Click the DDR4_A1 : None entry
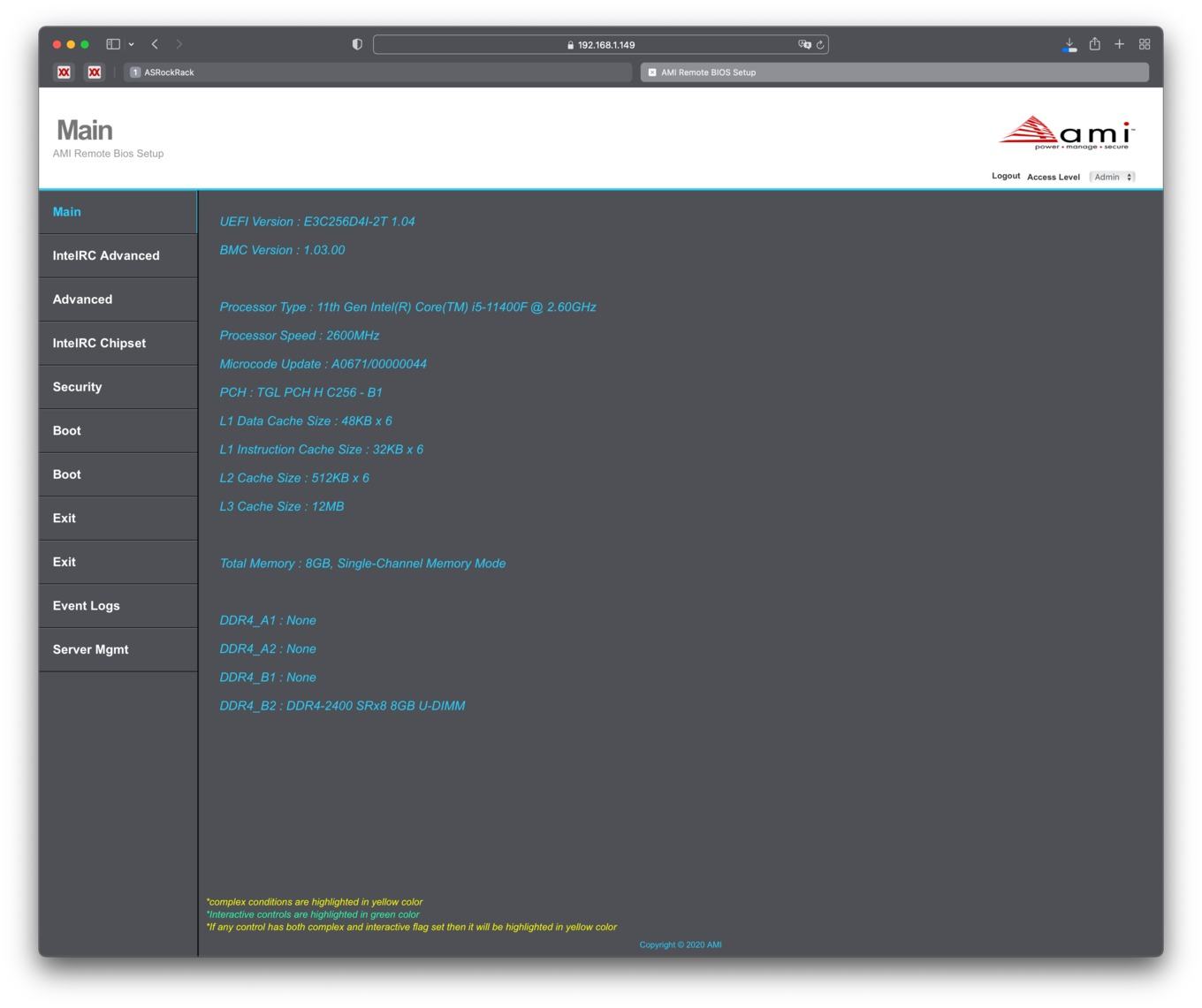This screenshot has height=1008, width=1202. pos(268,620)
